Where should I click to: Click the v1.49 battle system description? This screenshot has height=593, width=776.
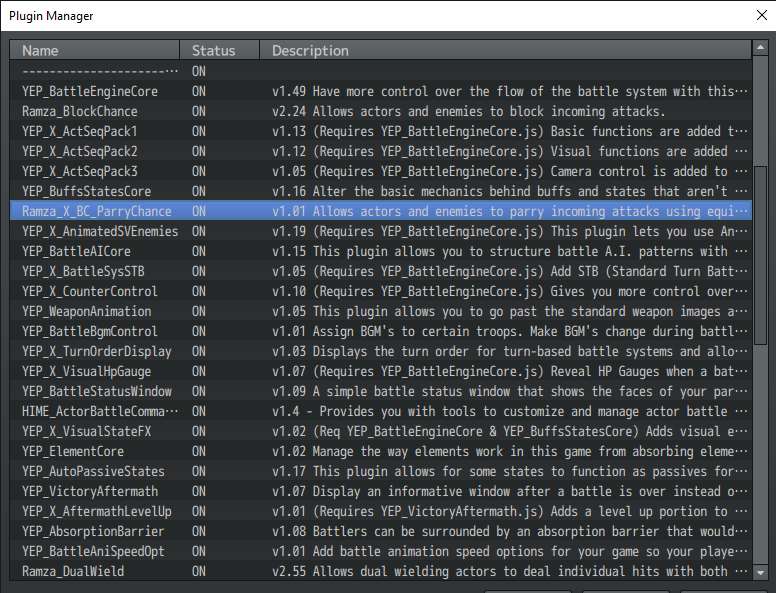pyautogui.click(x=510, y=92)
